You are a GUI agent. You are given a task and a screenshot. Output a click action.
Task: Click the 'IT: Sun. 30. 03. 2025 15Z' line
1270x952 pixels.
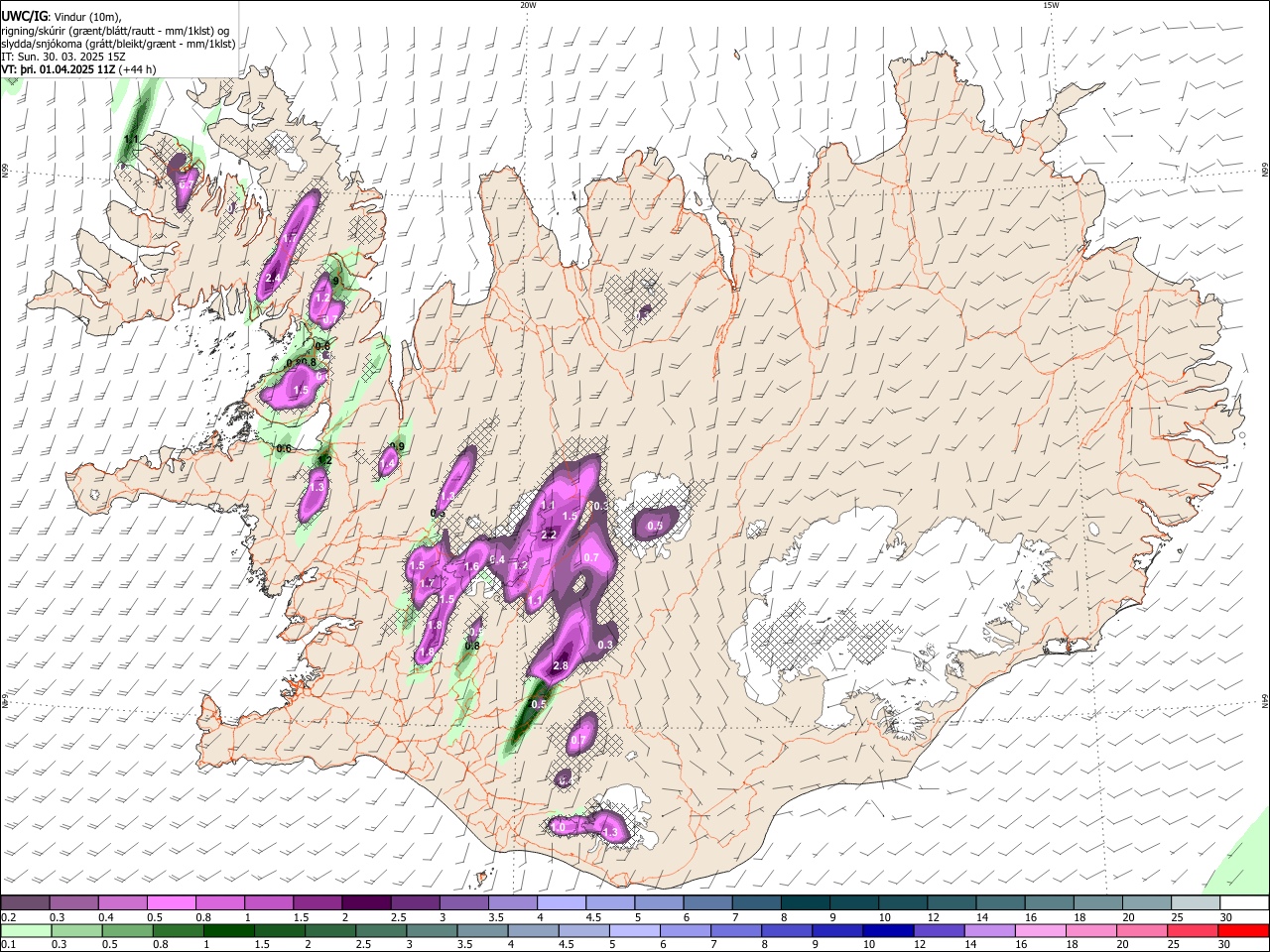(63, 57)
